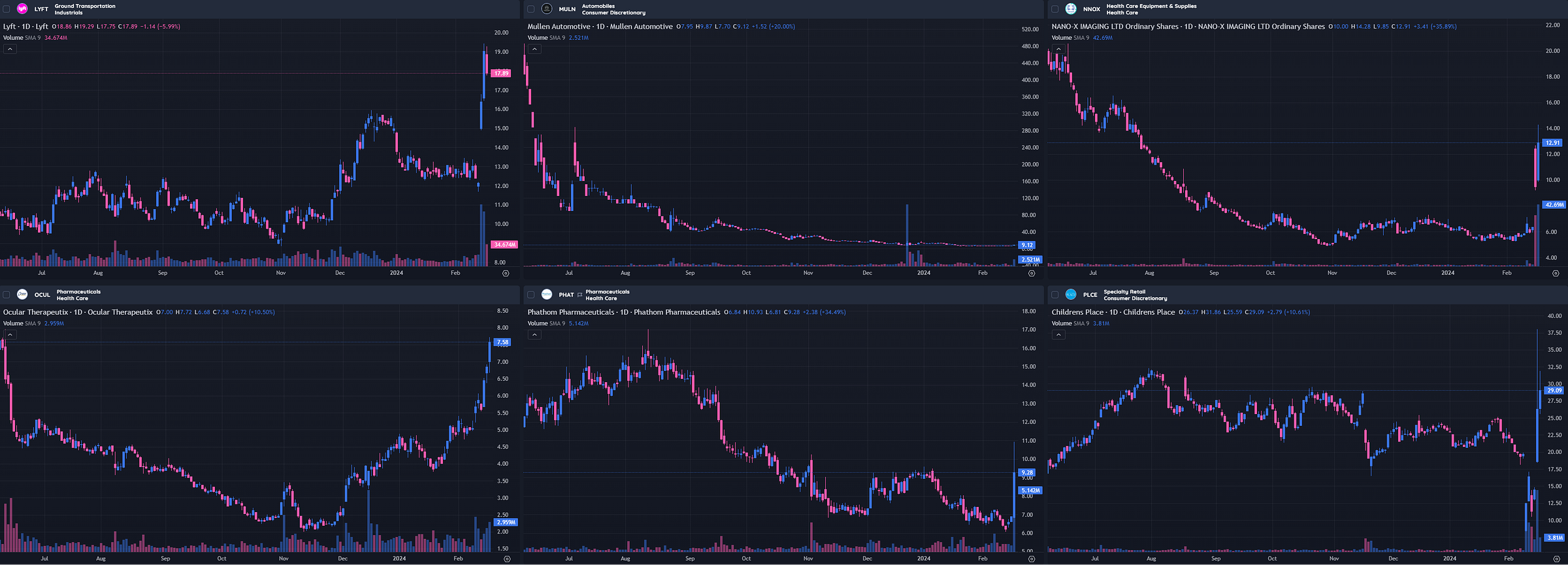Viewport: 1568px width, 565px height.
Task: Open chart settings gear on OCUL chart
Action: click(x=507, y=559)
